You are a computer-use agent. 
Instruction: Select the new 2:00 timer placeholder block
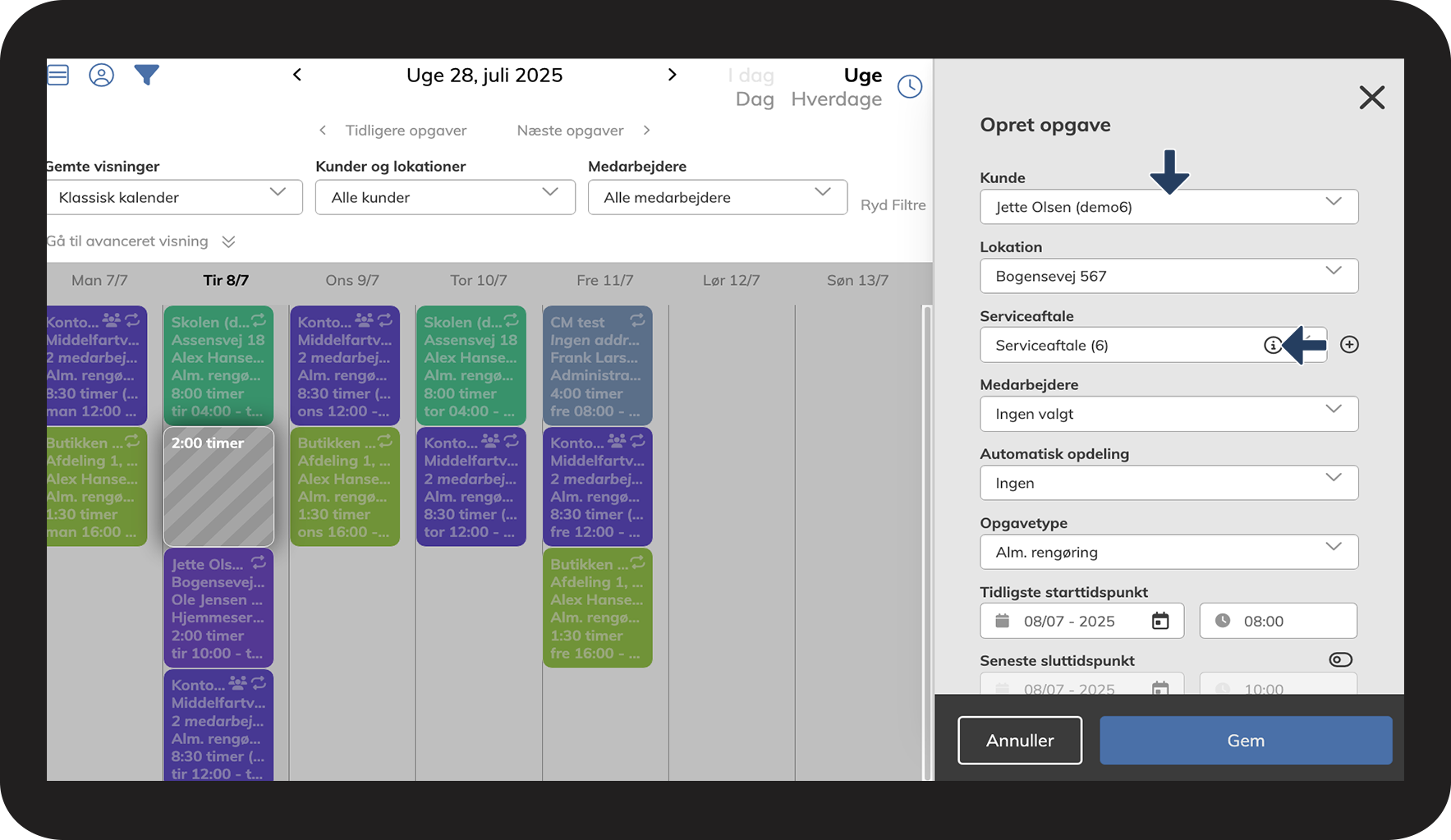point(218,486)
